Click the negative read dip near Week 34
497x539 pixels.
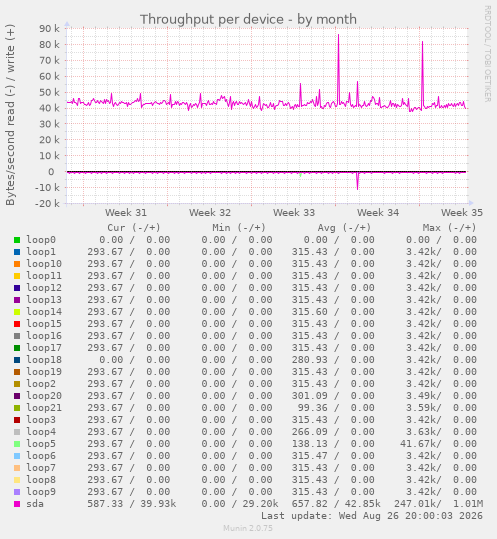click(x=357, y=180)
